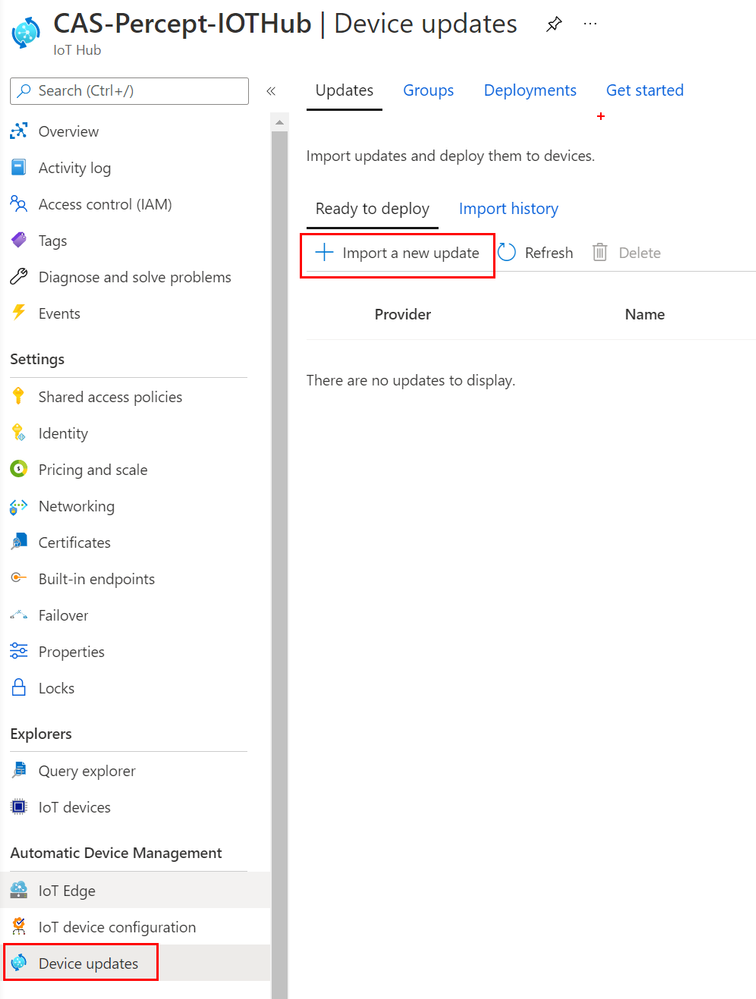Select the Ready to deploy sub-tab

click(x=372, y=208)
